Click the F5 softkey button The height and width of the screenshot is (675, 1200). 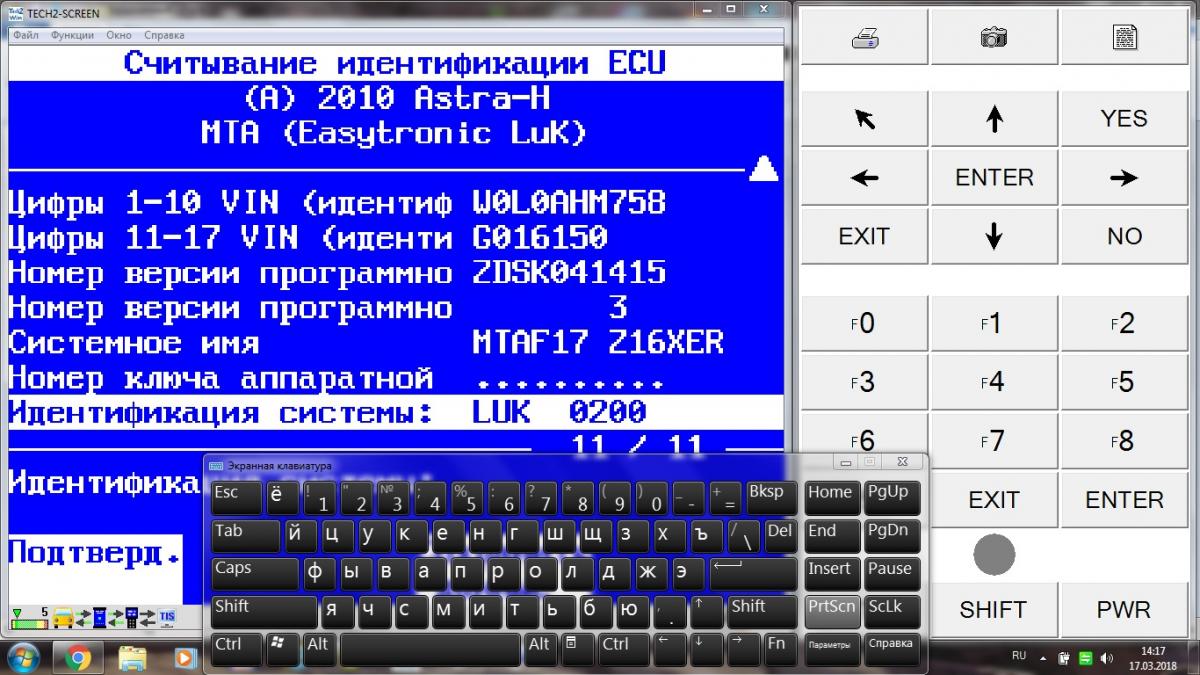[x=1124, y=382]
